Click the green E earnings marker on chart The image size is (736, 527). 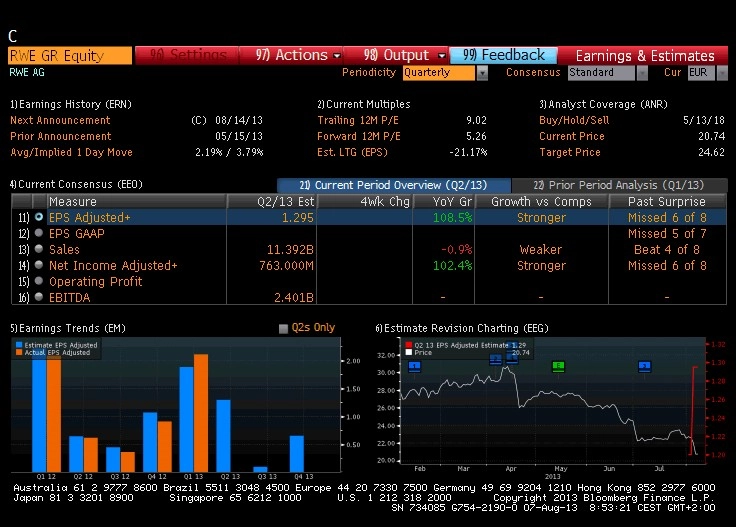point(558,366)
